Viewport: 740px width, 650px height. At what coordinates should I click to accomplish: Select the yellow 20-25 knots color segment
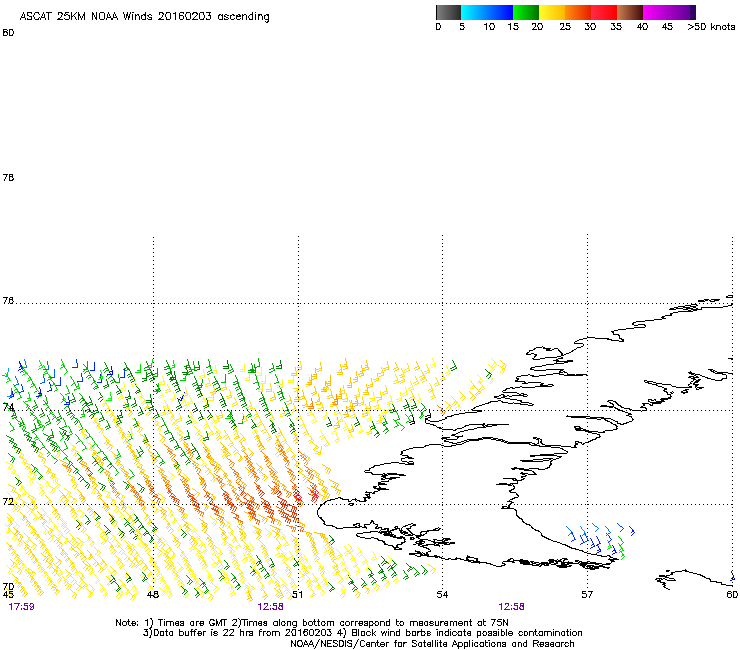(552, 12)
